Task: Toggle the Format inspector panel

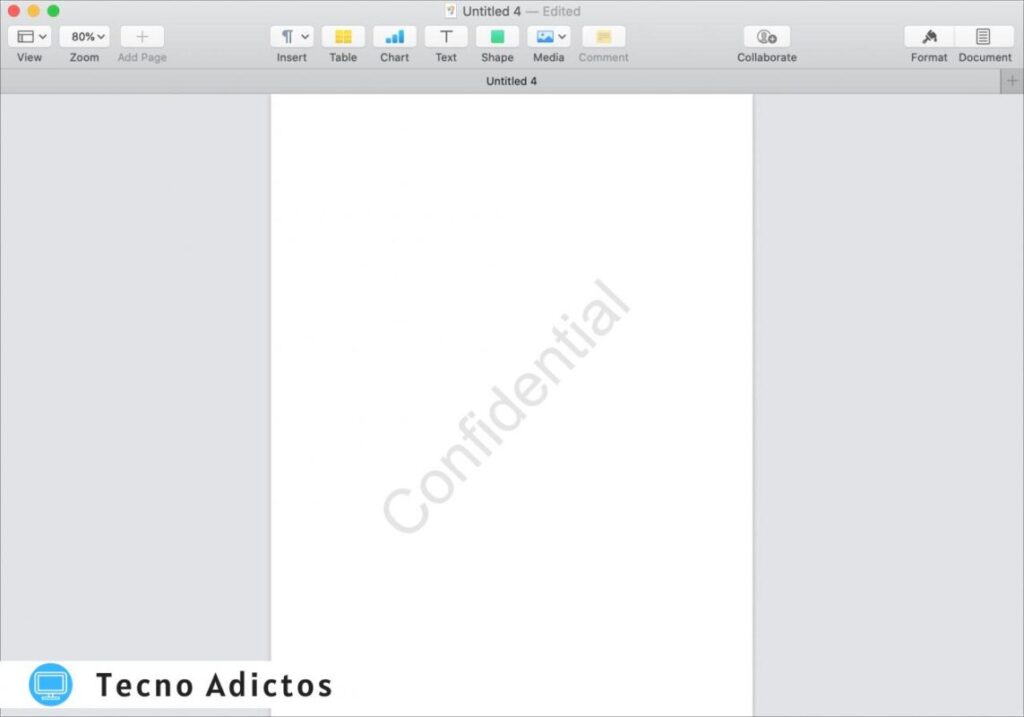Action: (929, 37)
